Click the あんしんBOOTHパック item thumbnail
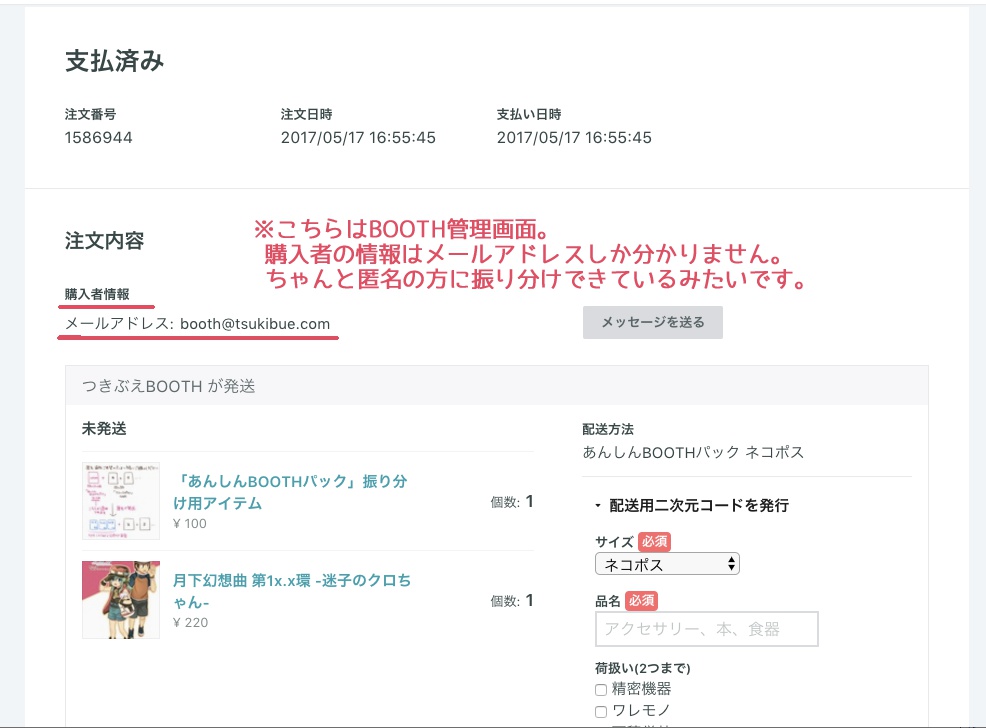Screen dimensions: 986x728 click(120, 500)
